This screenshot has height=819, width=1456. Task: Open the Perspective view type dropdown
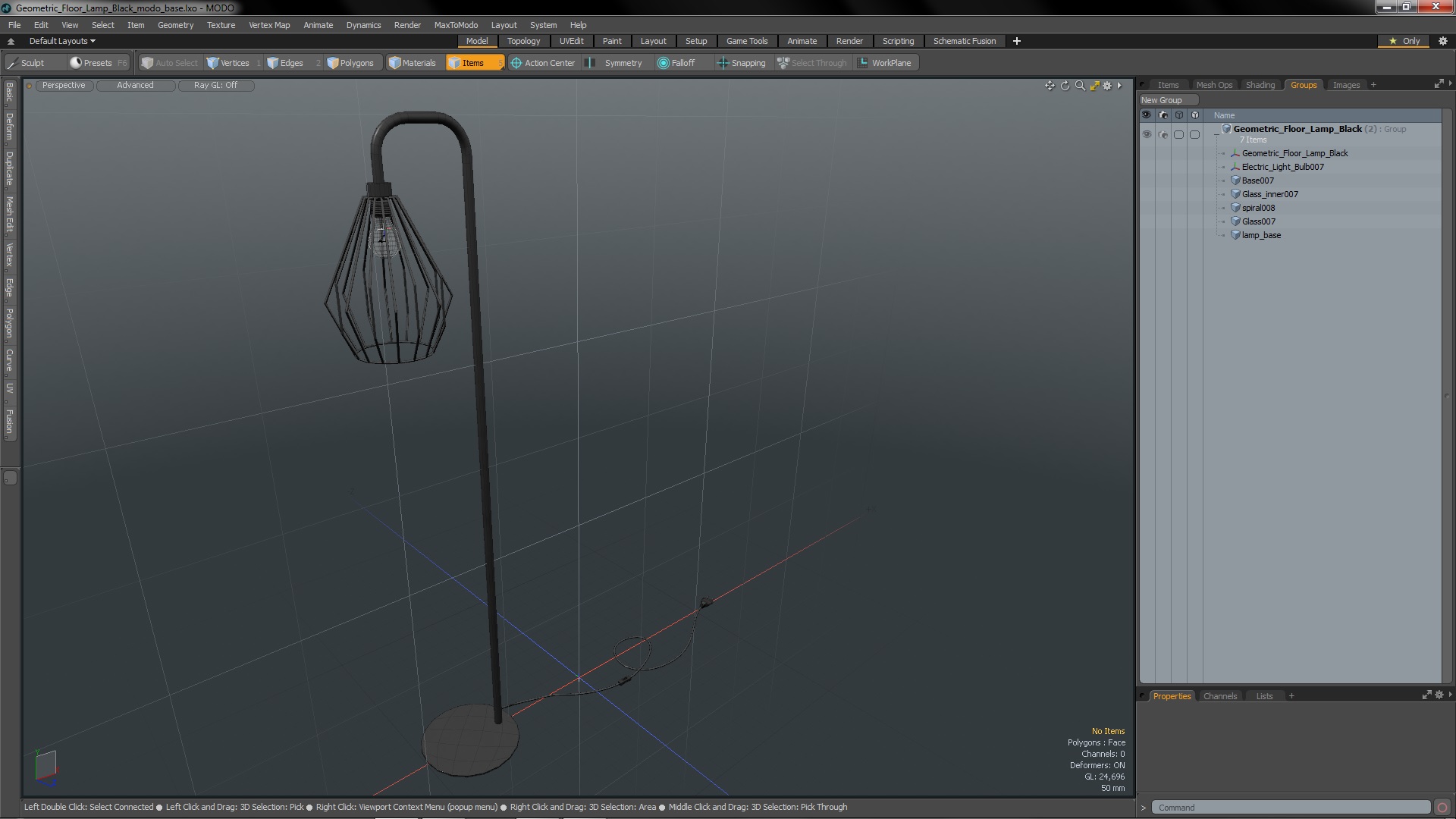click(x=64, y=86)
